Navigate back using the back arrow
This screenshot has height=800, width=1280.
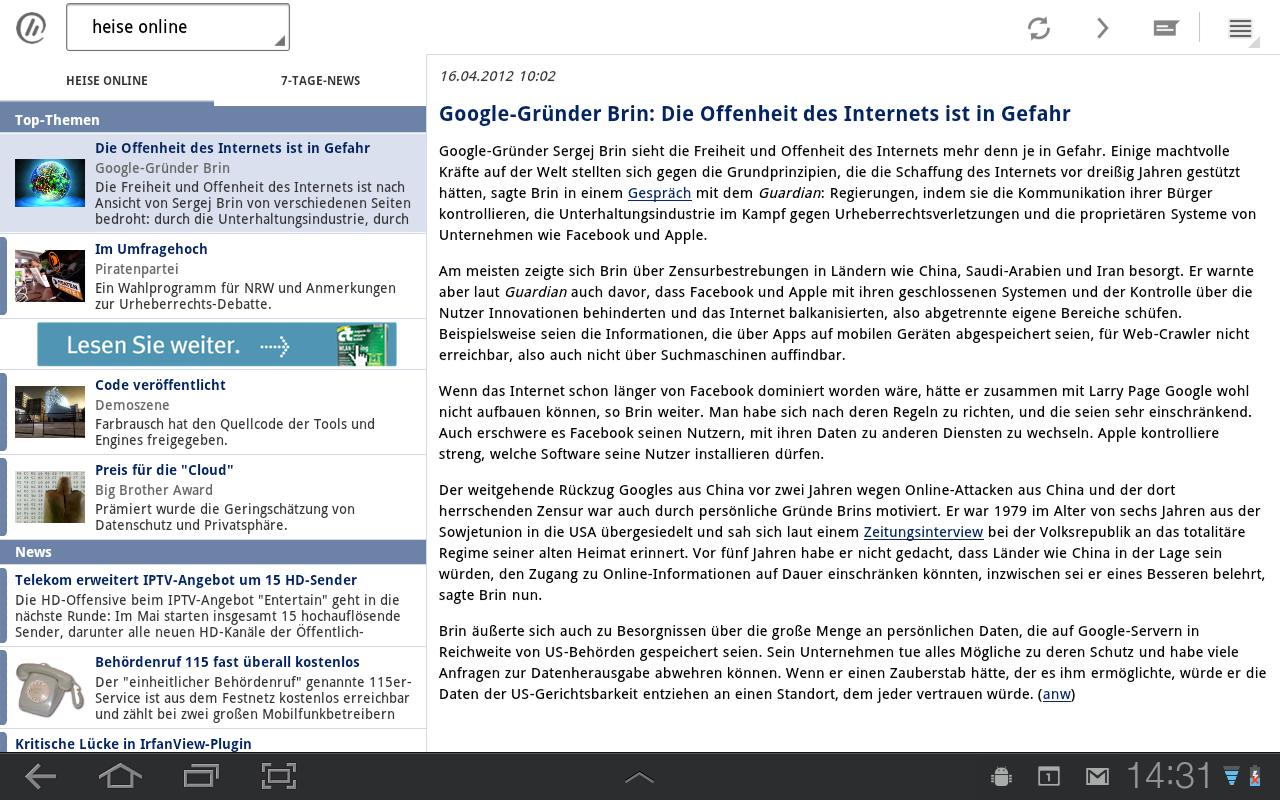click(x=40, y=776)
